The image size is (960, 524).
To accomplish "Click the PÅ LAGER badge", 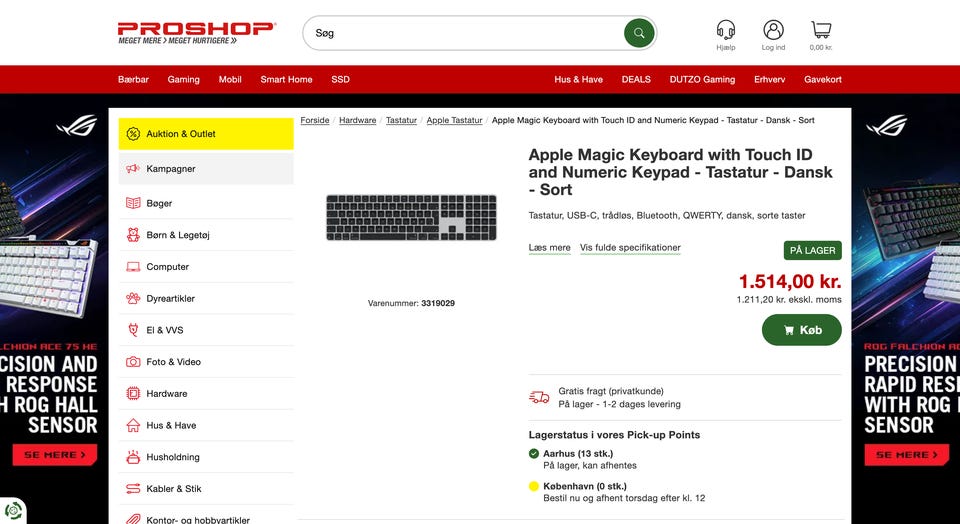I will (x=812, y=250).
